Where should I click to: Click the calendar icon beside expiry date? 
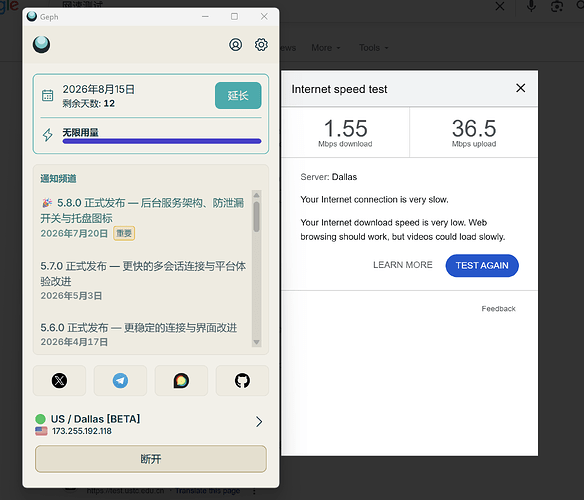tap(47, 95)
